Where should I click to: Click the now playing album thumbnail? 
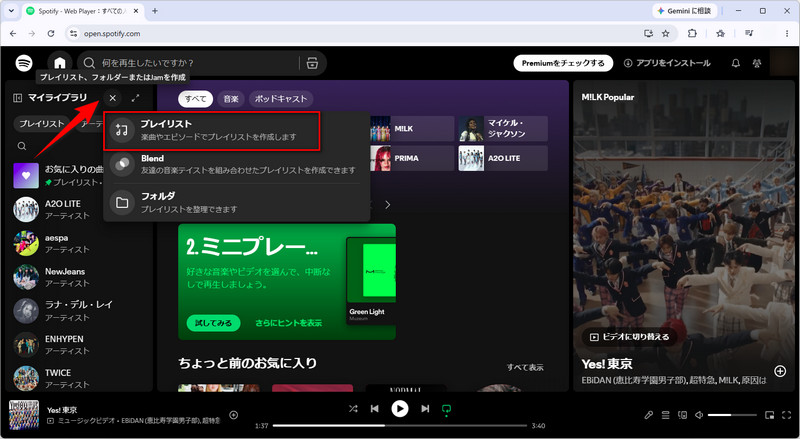[x=24, y=415]
